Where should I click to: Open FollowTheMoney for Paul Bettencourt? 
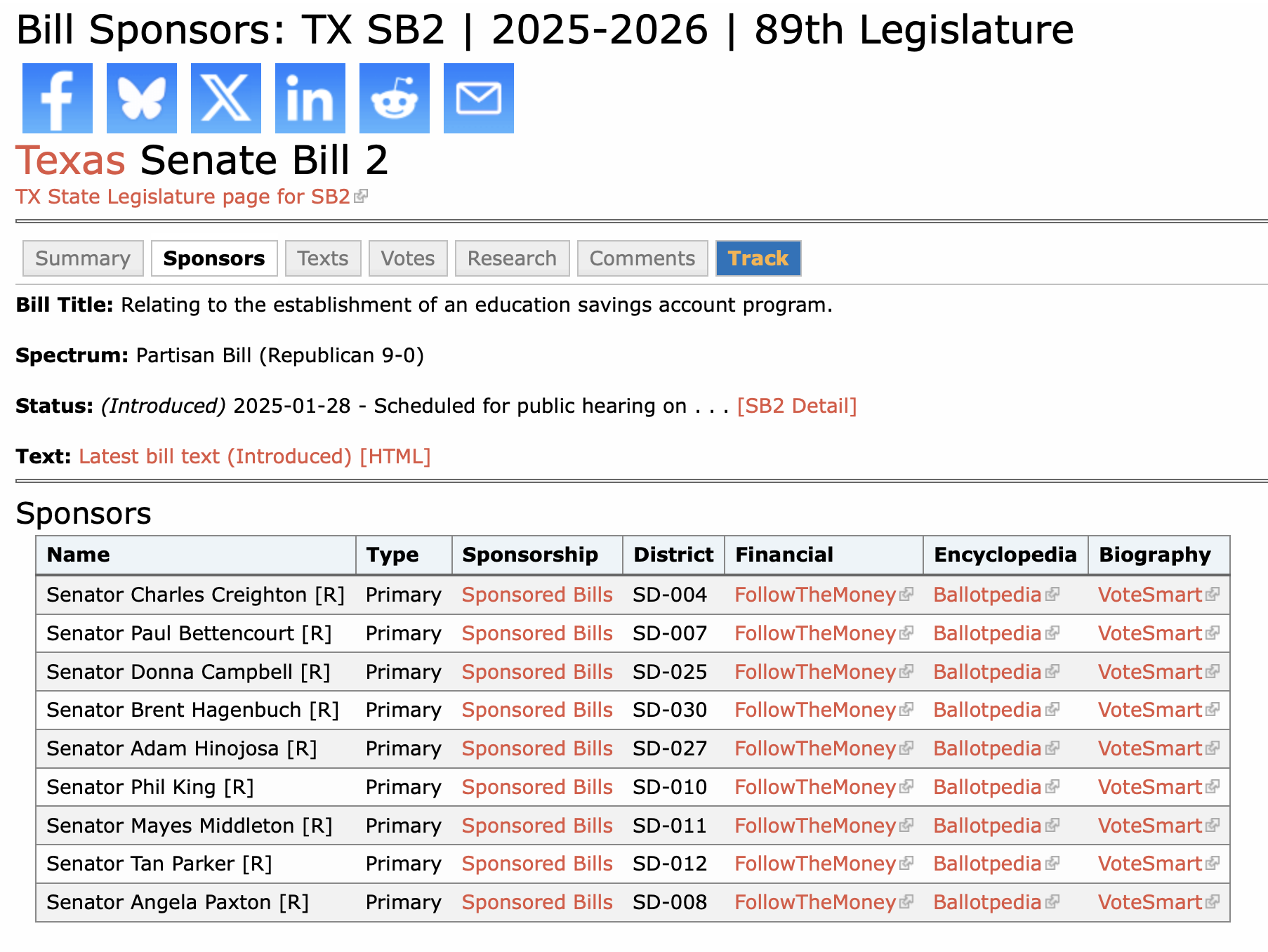coord(815,633)
